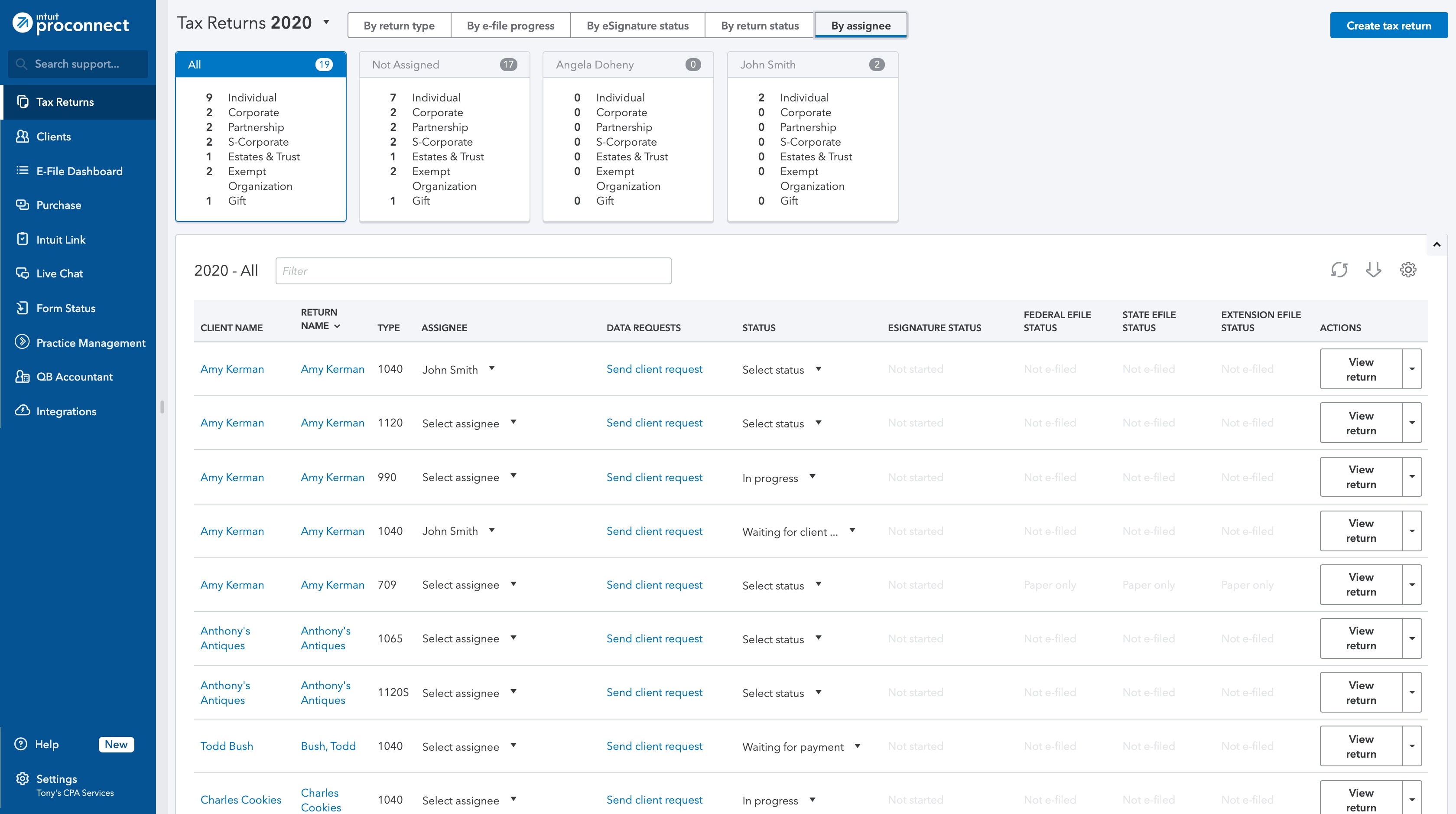Click the Intuit ProConnect logo
The height and width of the screenshot is (814, 1456).
click(71, 23)
